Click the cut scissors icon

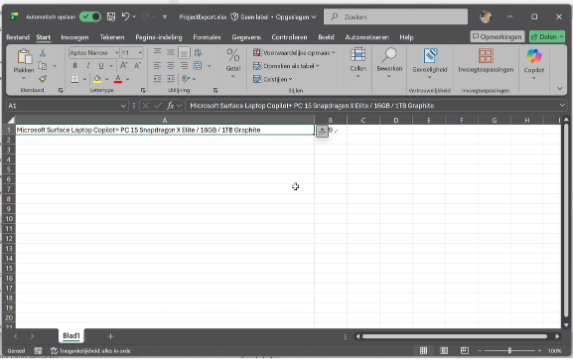43,53
